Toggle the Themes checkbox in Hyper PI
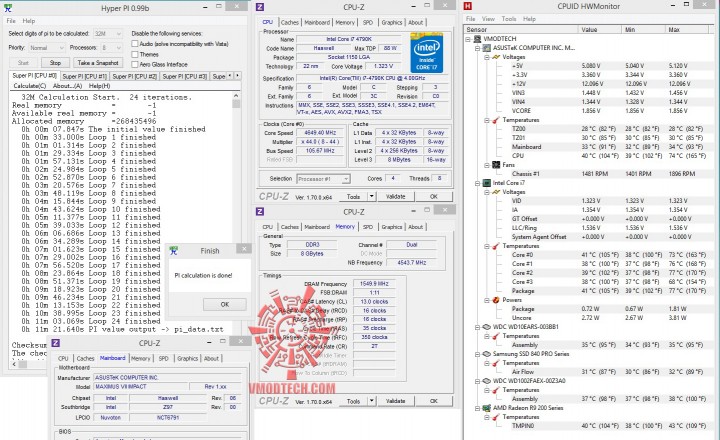 pyautogui.click(x=135, y=54)
